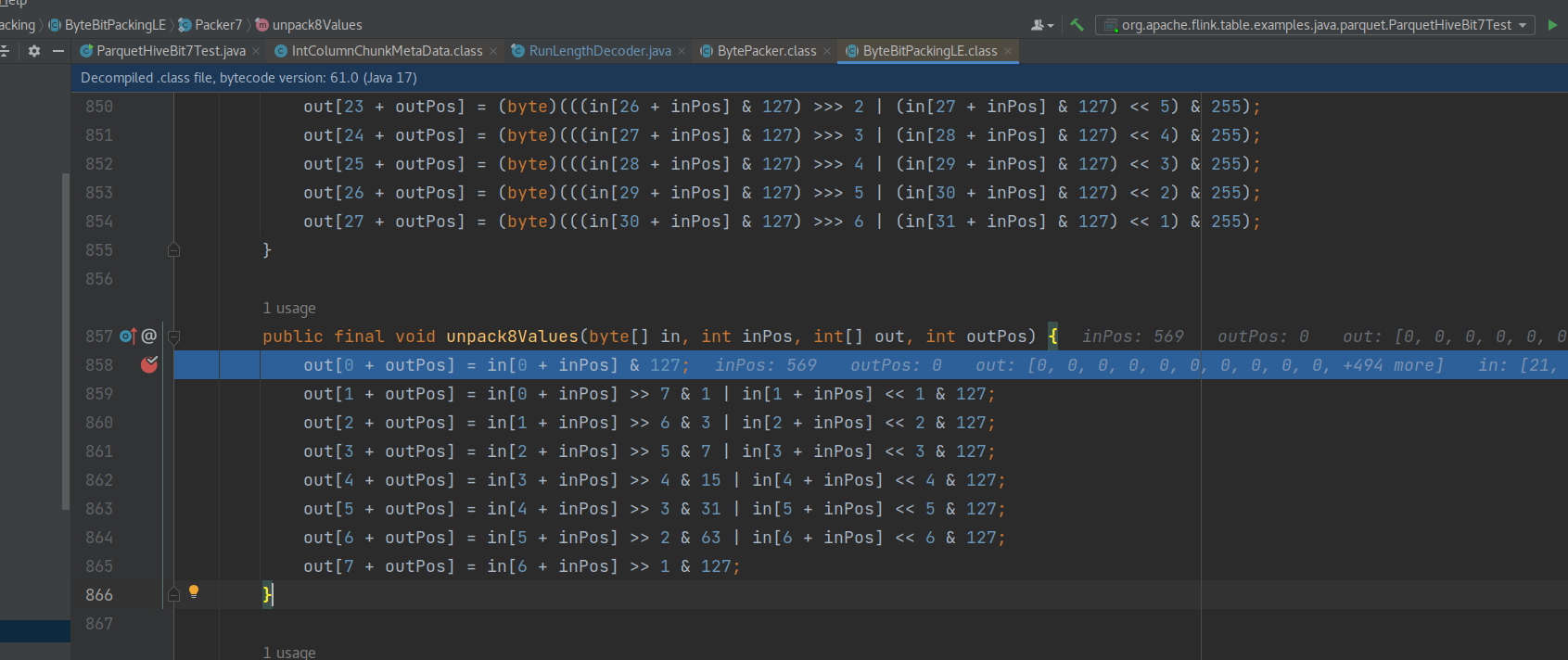Viewport: 1568px width, 660px height.
Task: Close the BytePacker.class tab
Action: 827,51
